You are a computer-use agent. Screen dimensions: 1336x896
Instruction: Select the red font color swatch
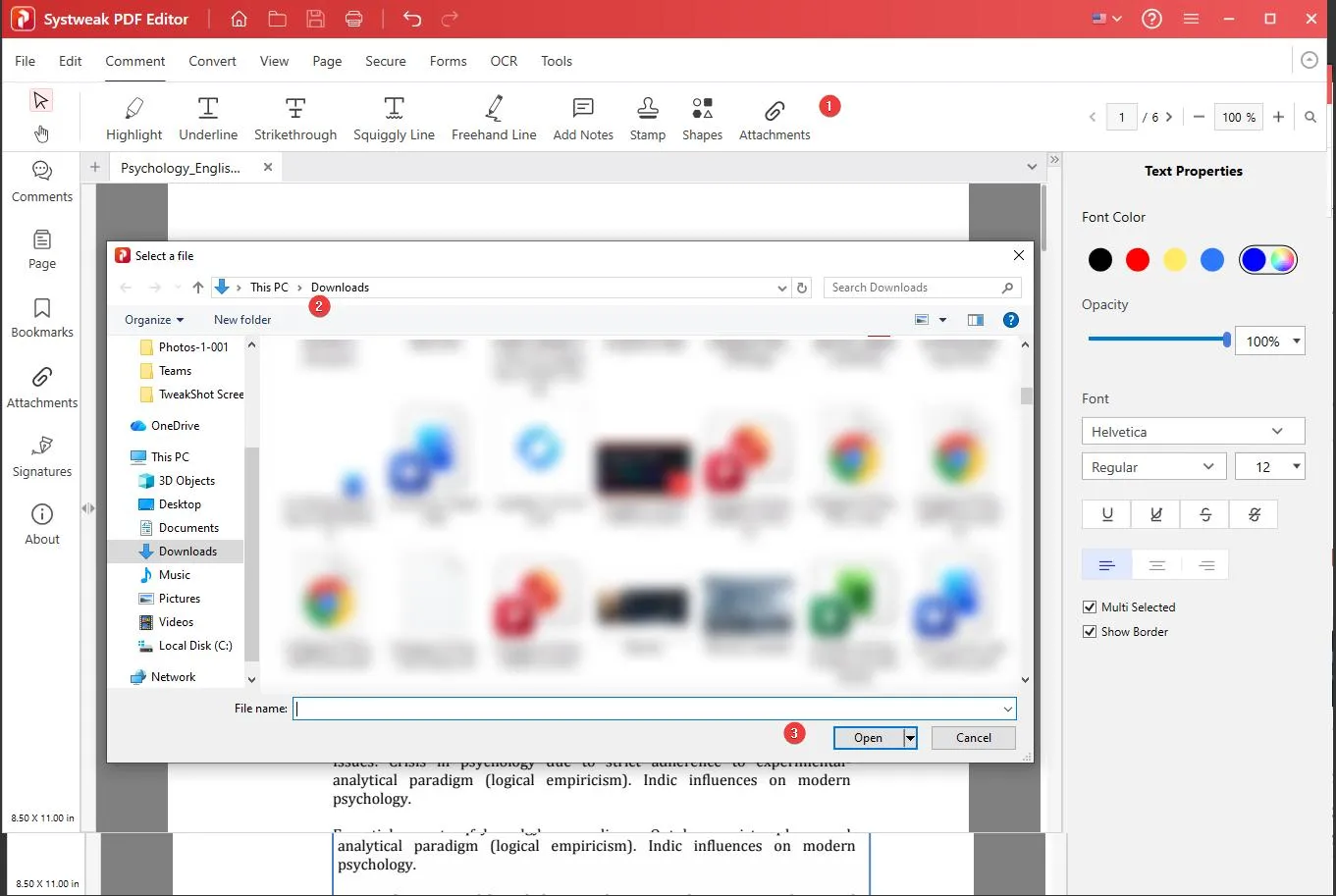[x=1137, y=259]
